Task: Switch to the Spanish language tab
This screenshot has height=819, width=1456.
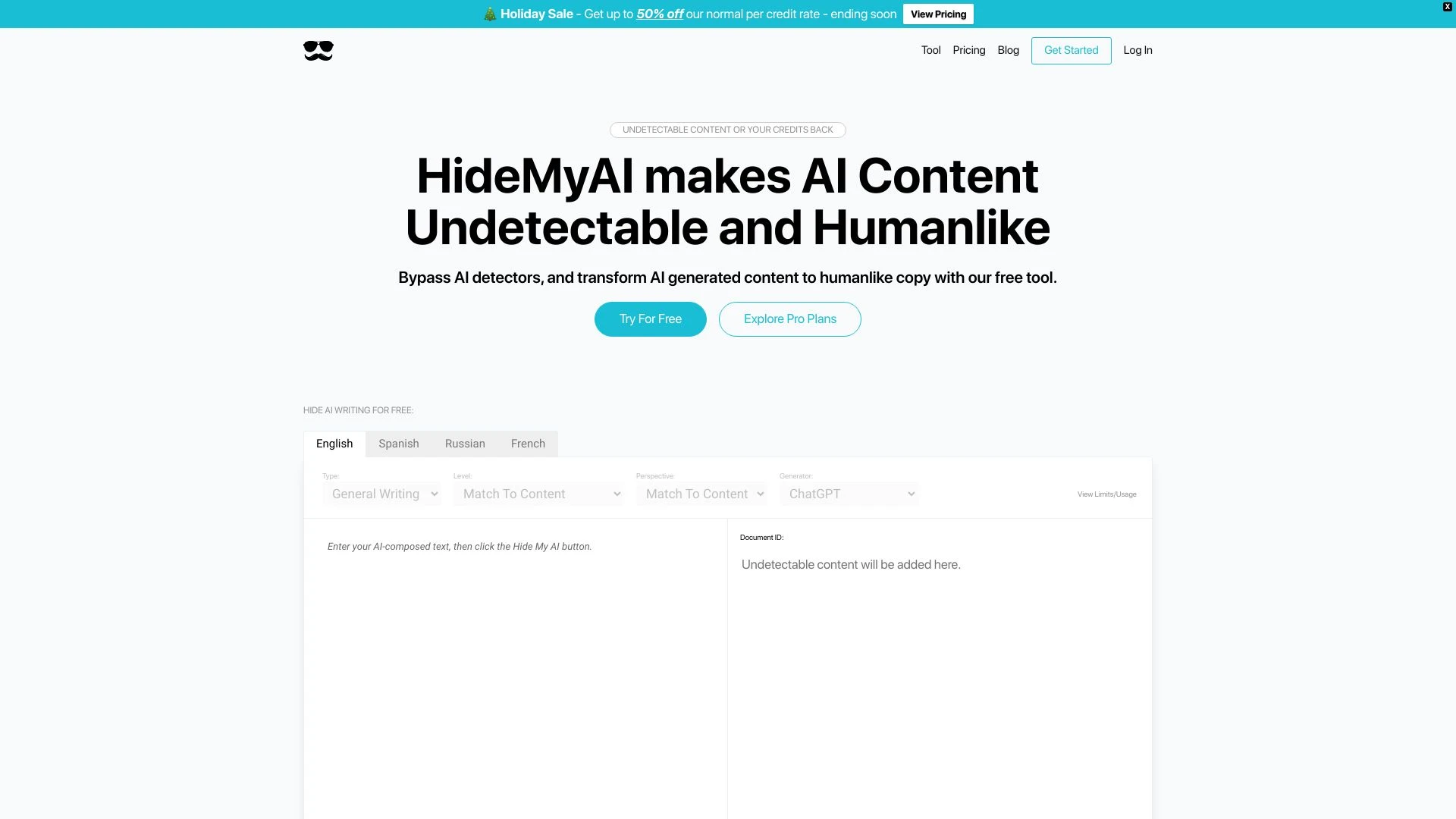Action: [399, 443]
